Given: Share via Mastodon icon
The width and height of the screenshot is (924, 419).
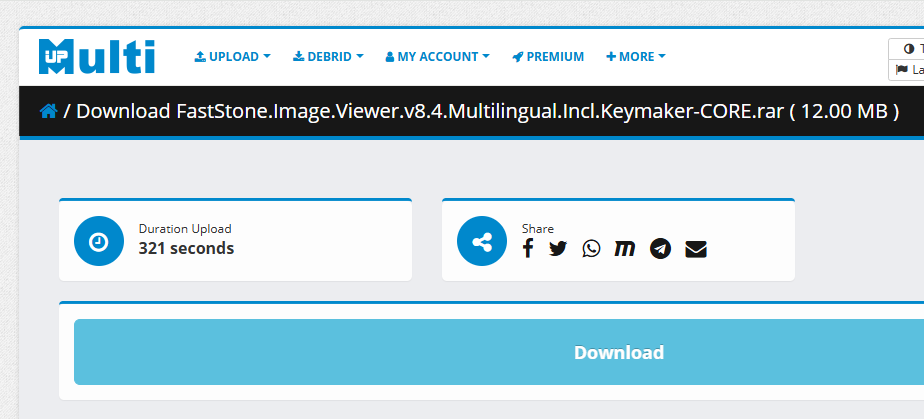Looking at the screenshot, I should click(625, 249).
